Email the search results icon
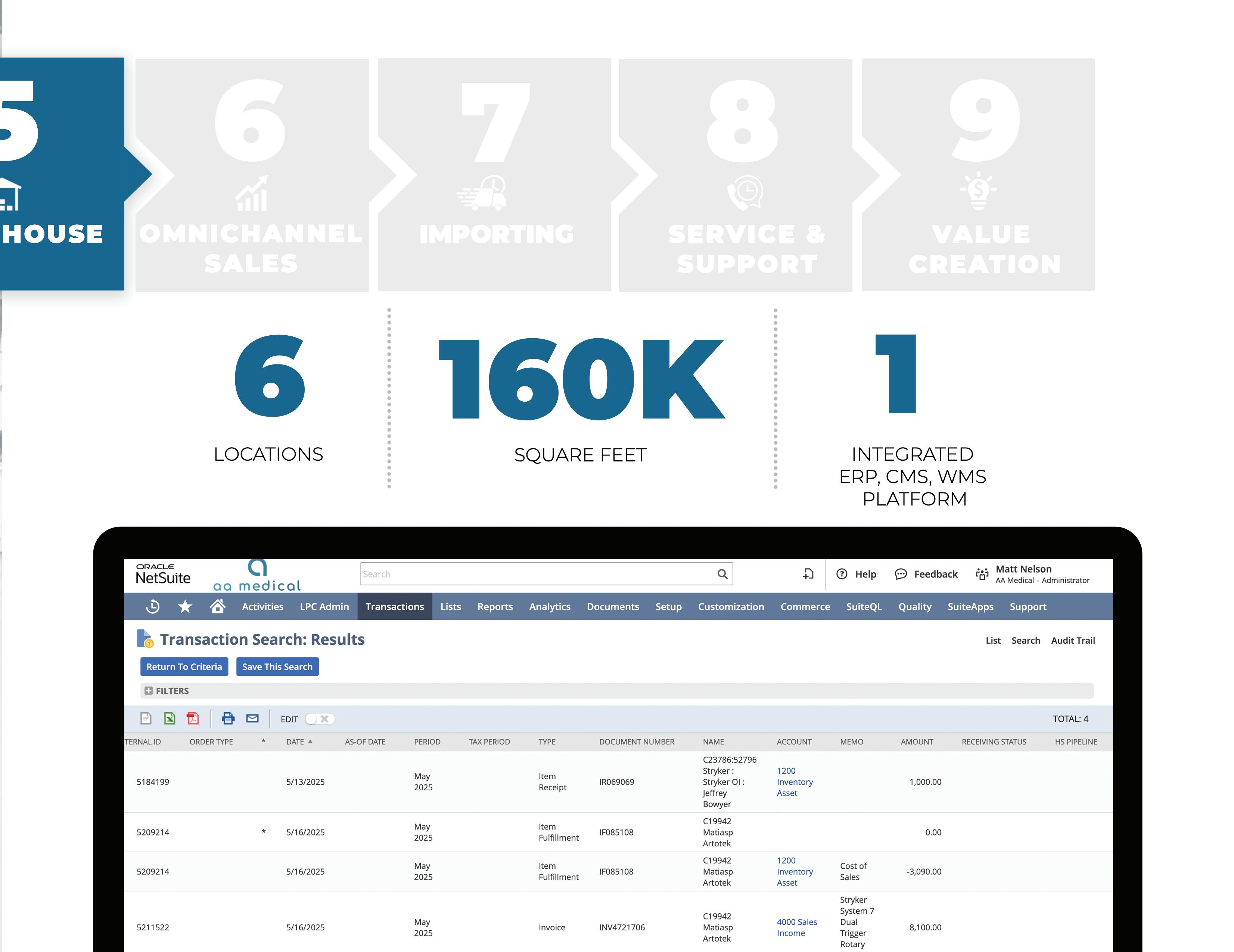The width and height of the screenshot is (1234, 952). click(252, 718)
